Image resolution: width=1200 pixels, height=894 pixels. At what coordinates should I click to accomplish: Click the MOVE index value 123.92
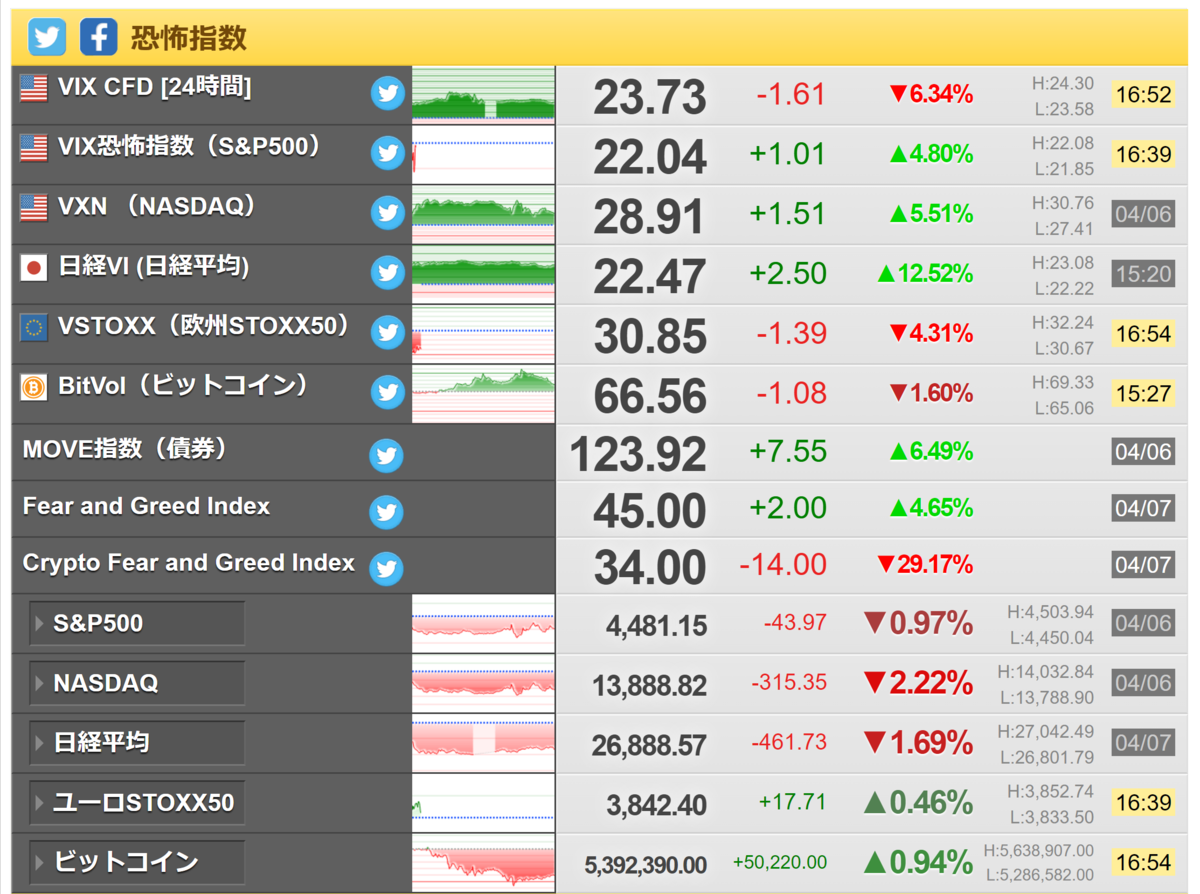pyautogui.click(x=638, y=454)
